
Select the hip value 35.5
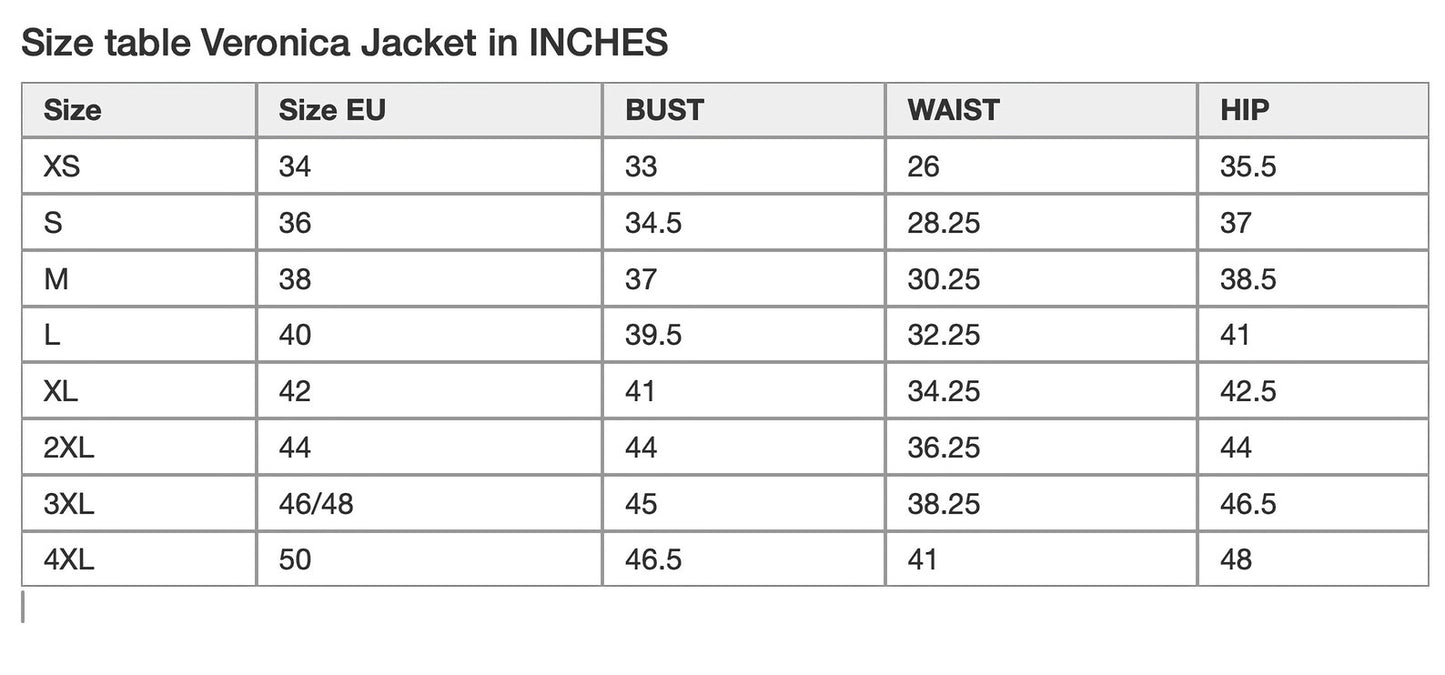(x=1248, y=166)
